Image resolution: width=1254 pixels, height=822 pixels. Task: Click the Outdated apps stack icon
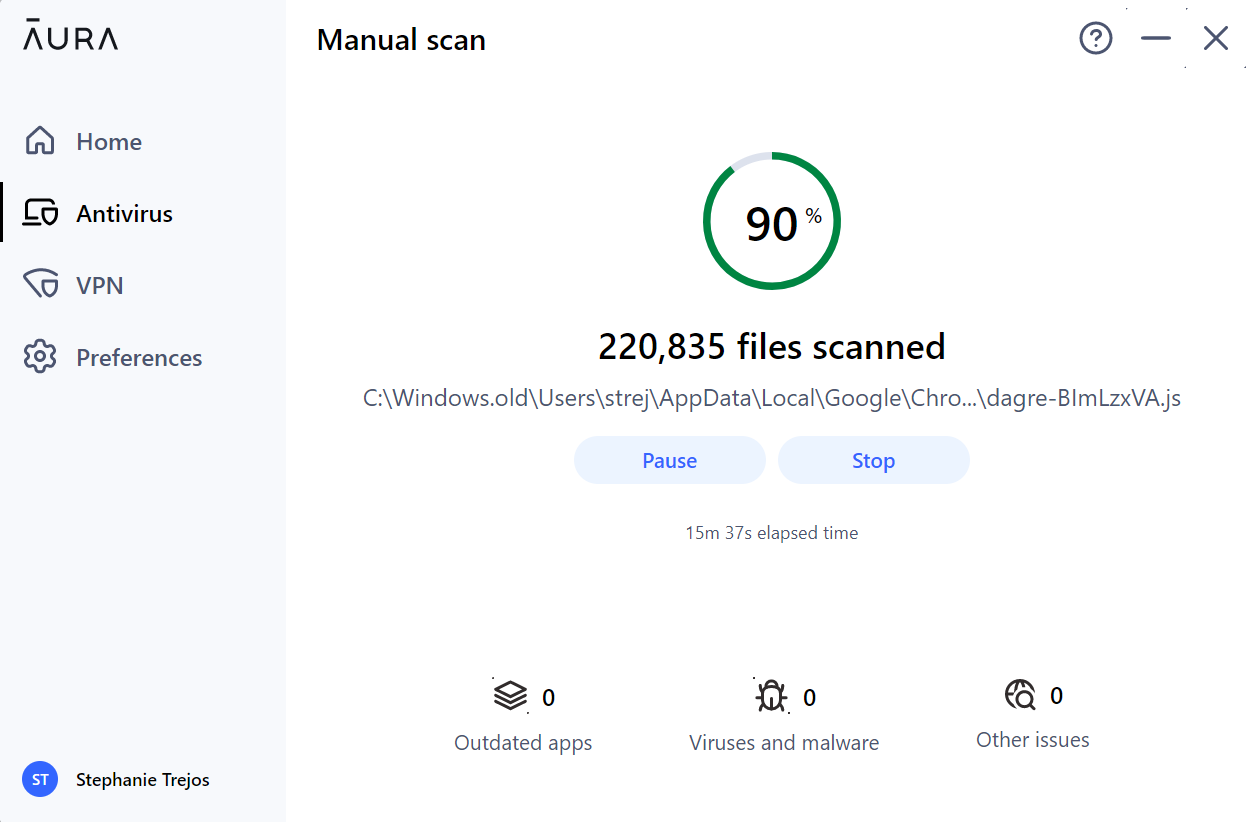click(510, 695)
